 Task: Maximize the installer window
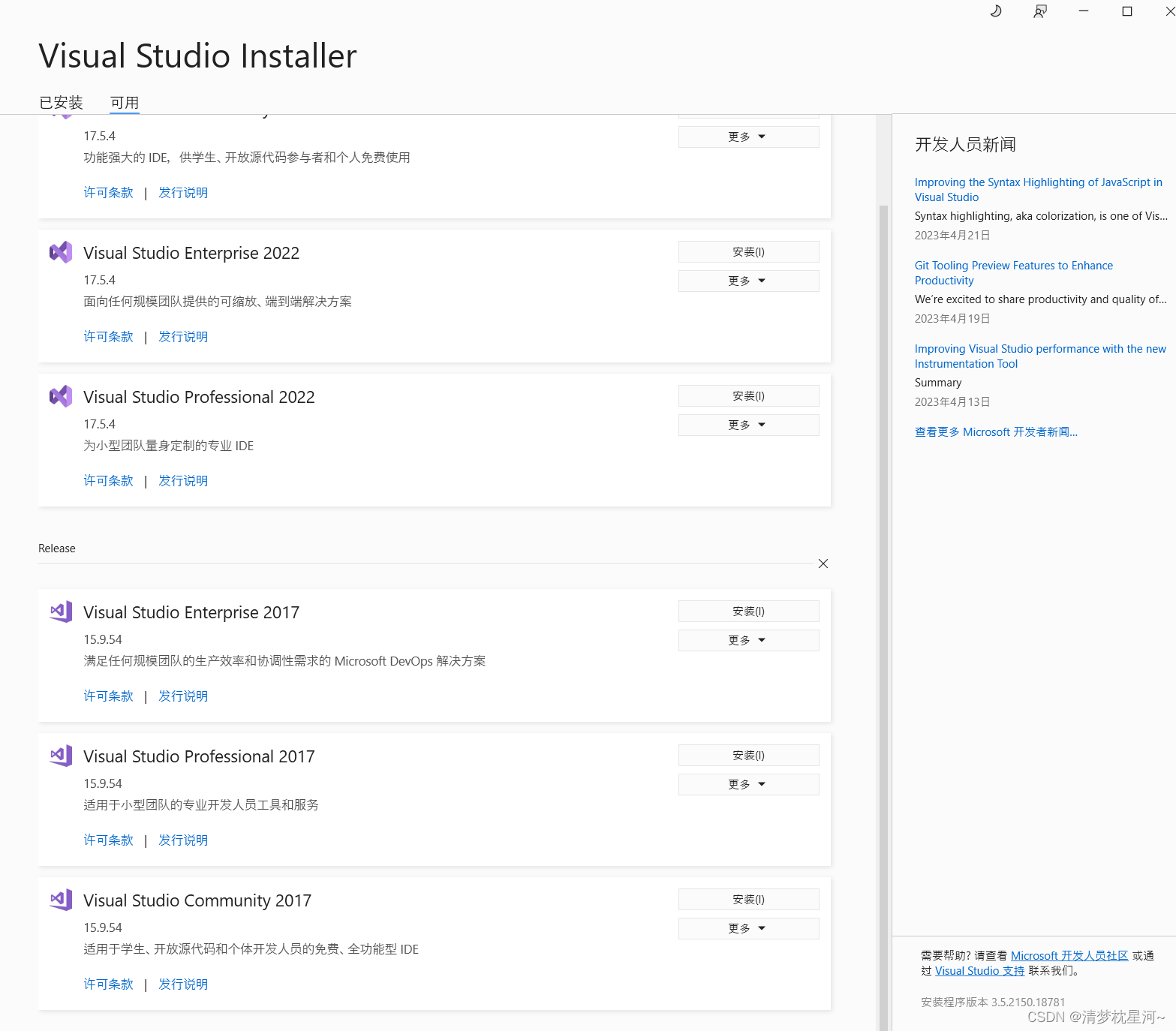coord(1126,11)
